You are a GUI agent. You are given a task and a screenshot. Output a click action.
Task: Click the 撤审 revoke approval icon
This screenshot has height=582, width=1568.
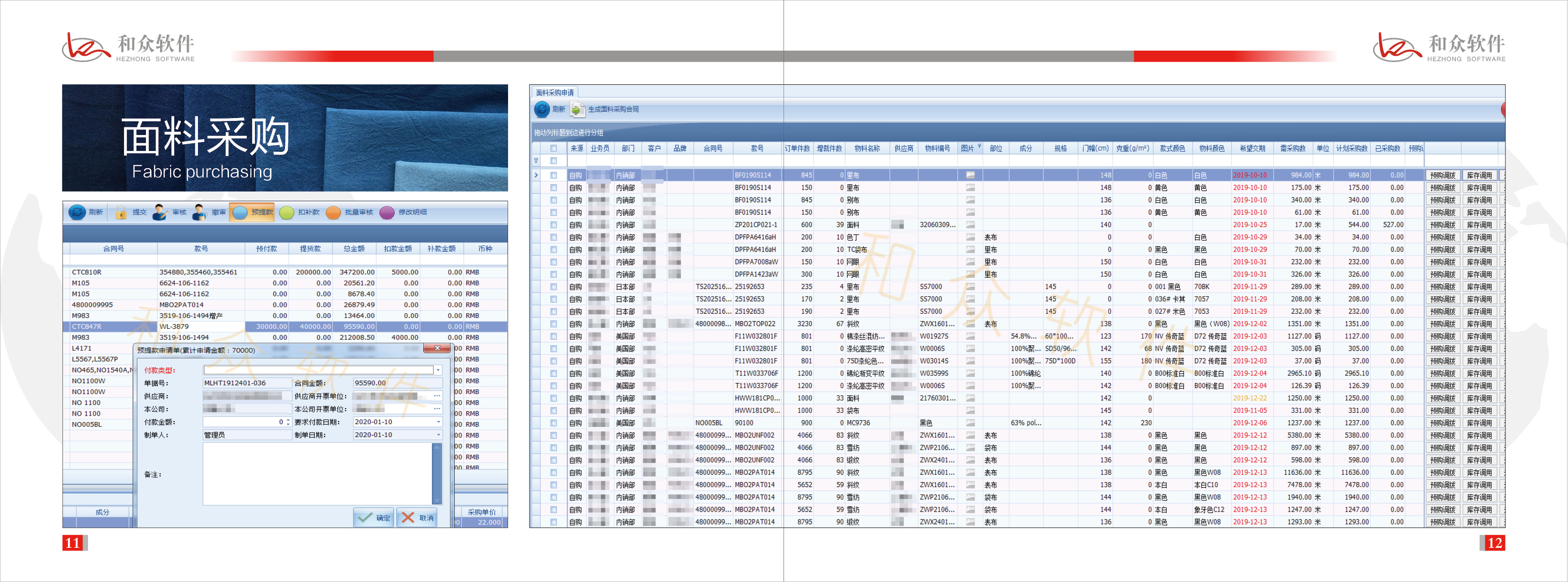click(199, 213)
